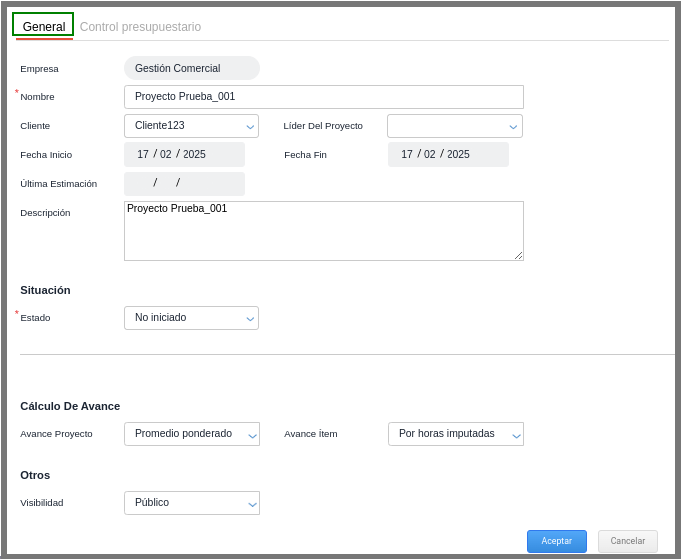
Task: Open the Avance Ítem dropdown
Action: point(455,434)
